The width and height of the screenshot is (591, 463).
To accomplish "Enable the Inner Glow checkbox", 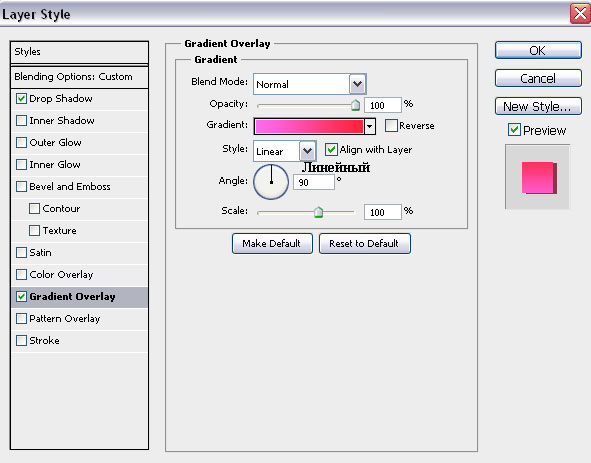I will click(21, 165).
